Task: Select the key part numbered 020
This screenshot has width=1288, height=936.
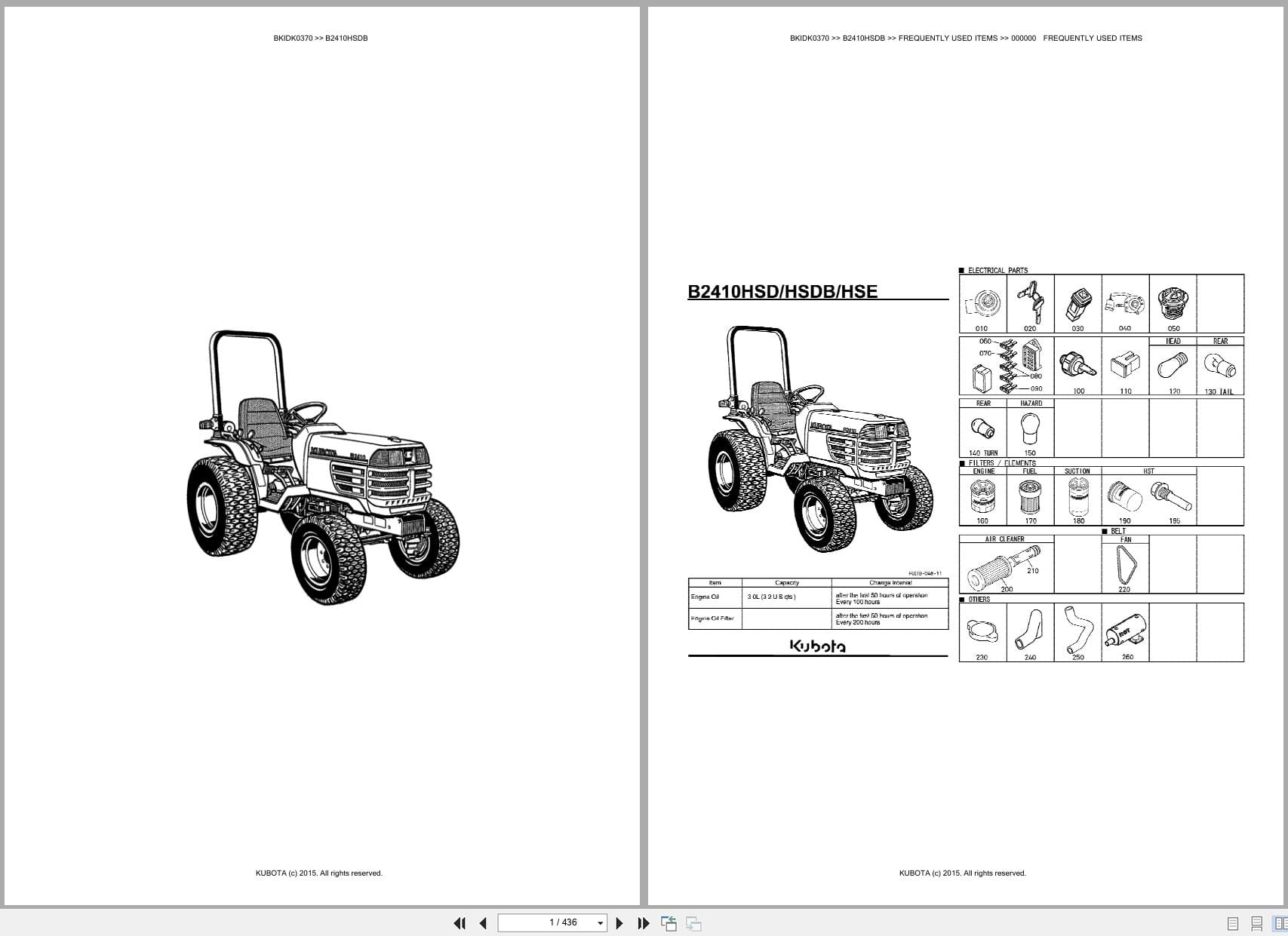Action: tap(1030, 304)
